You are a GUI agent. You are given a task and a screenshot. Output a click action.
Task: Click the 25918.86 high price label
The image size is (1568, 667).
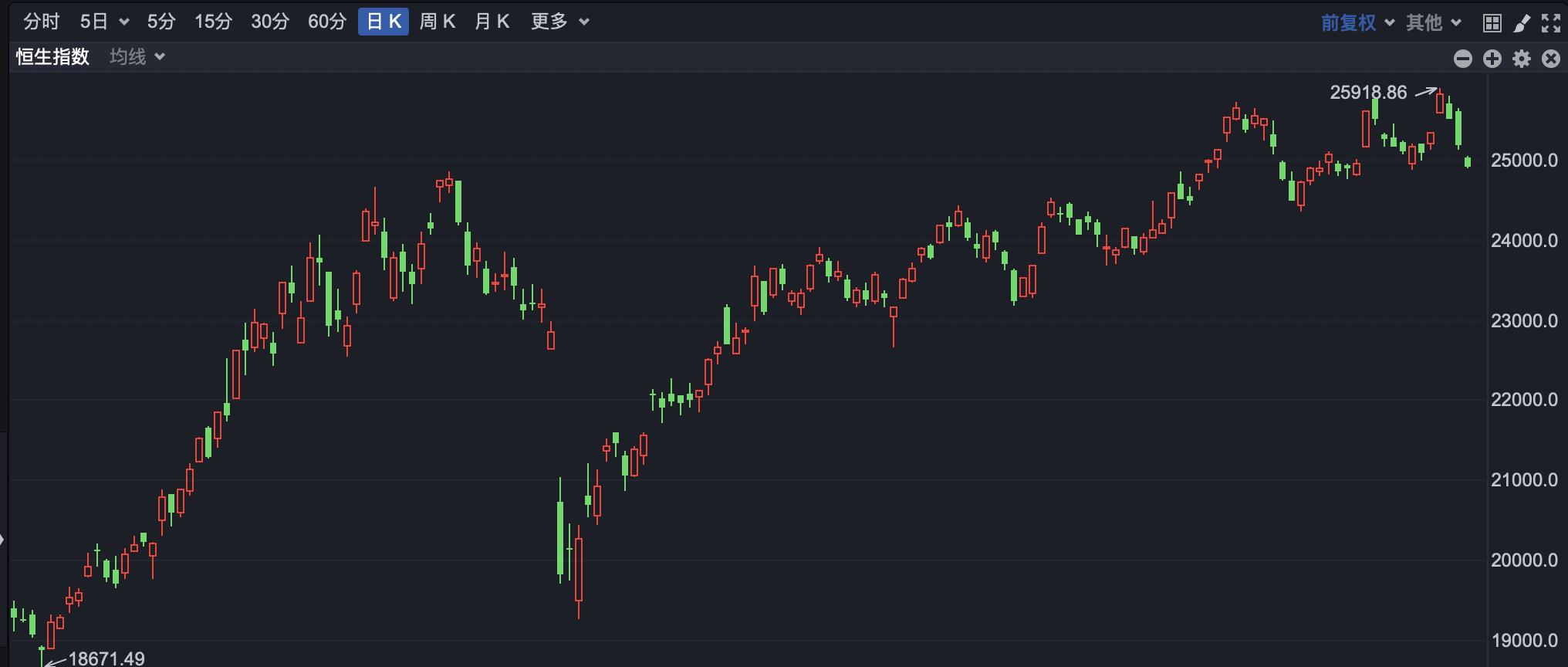pos(1368,93)
